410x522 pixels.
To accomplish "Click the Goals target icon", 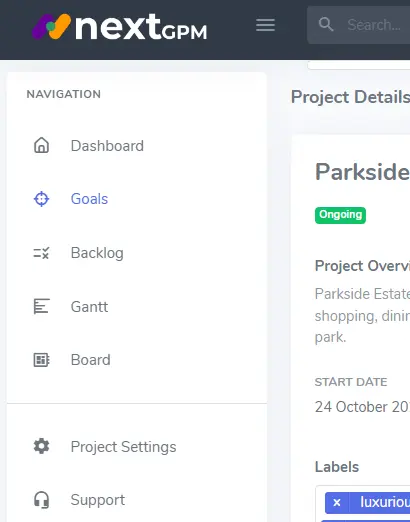I will tap(41, 199).
